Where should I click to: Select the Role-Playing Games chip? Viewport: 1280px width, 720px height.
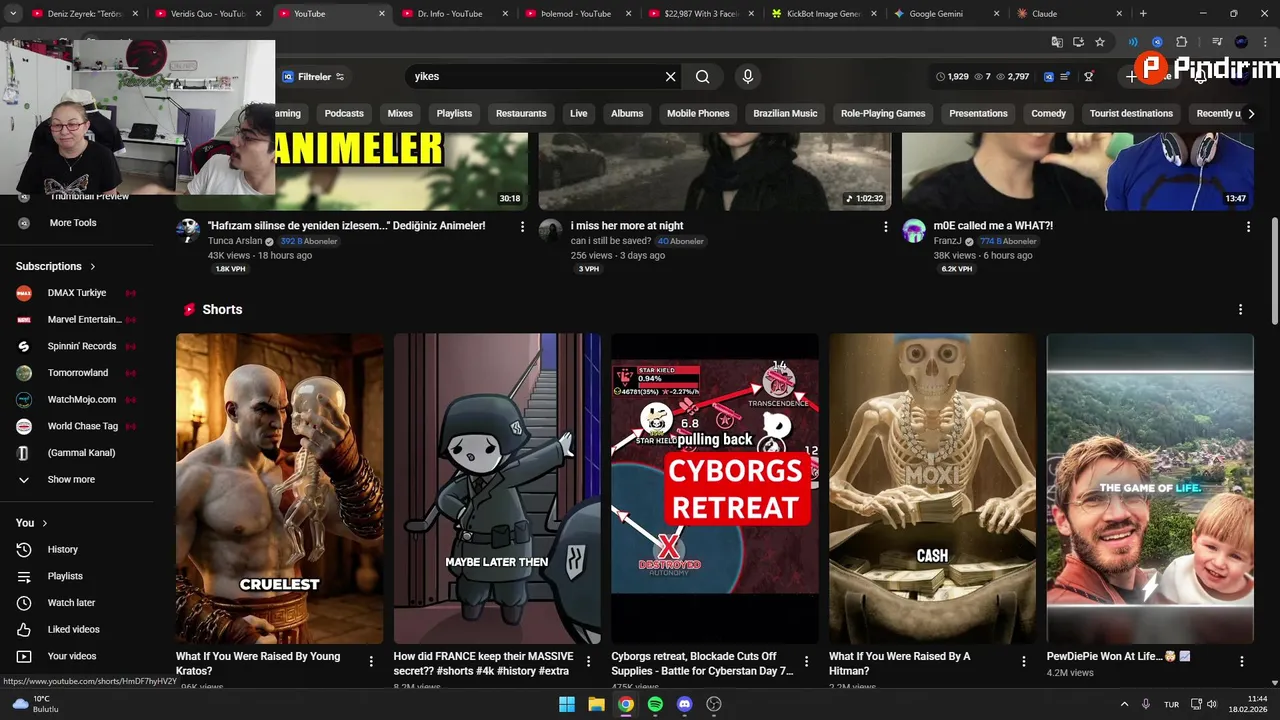[x=883, y=113]
